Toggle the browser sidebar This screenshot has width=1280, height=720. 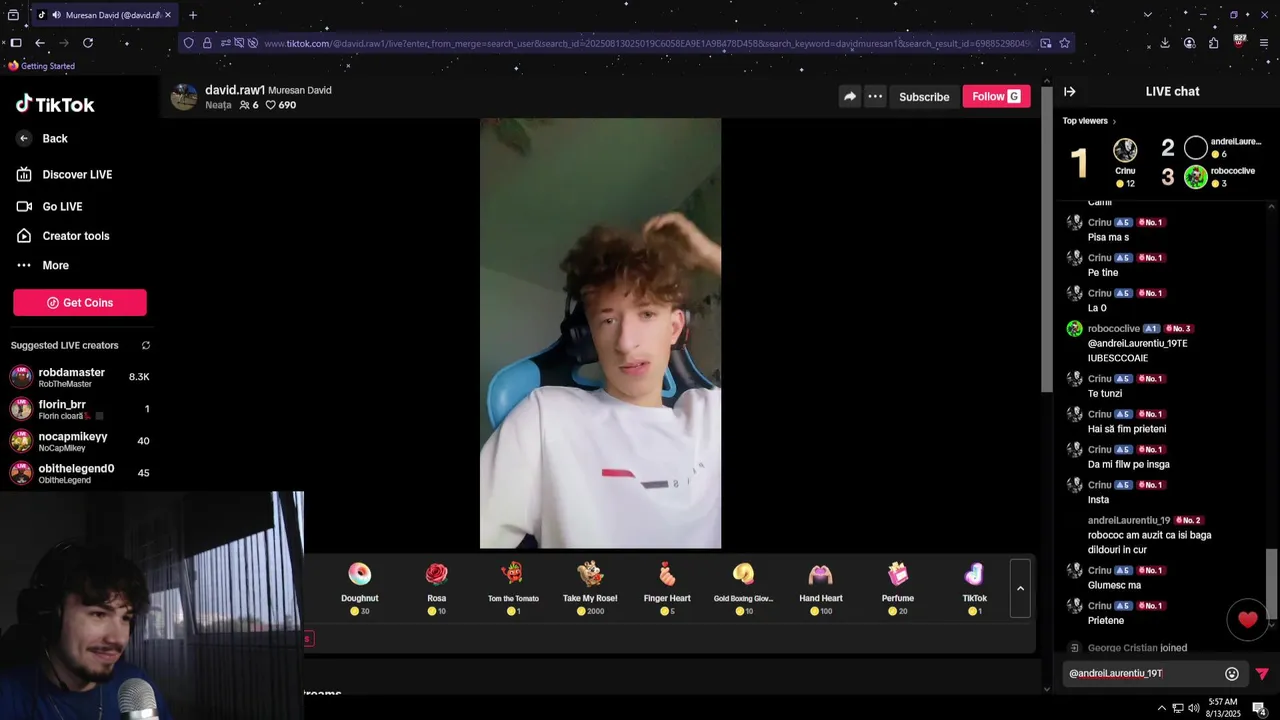pos(15,43)
